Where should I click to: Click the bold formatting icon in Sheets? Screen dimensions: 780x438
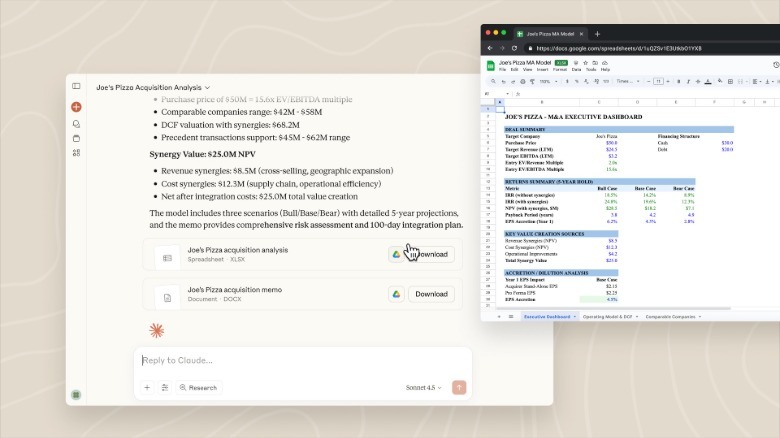pos(678,81)
